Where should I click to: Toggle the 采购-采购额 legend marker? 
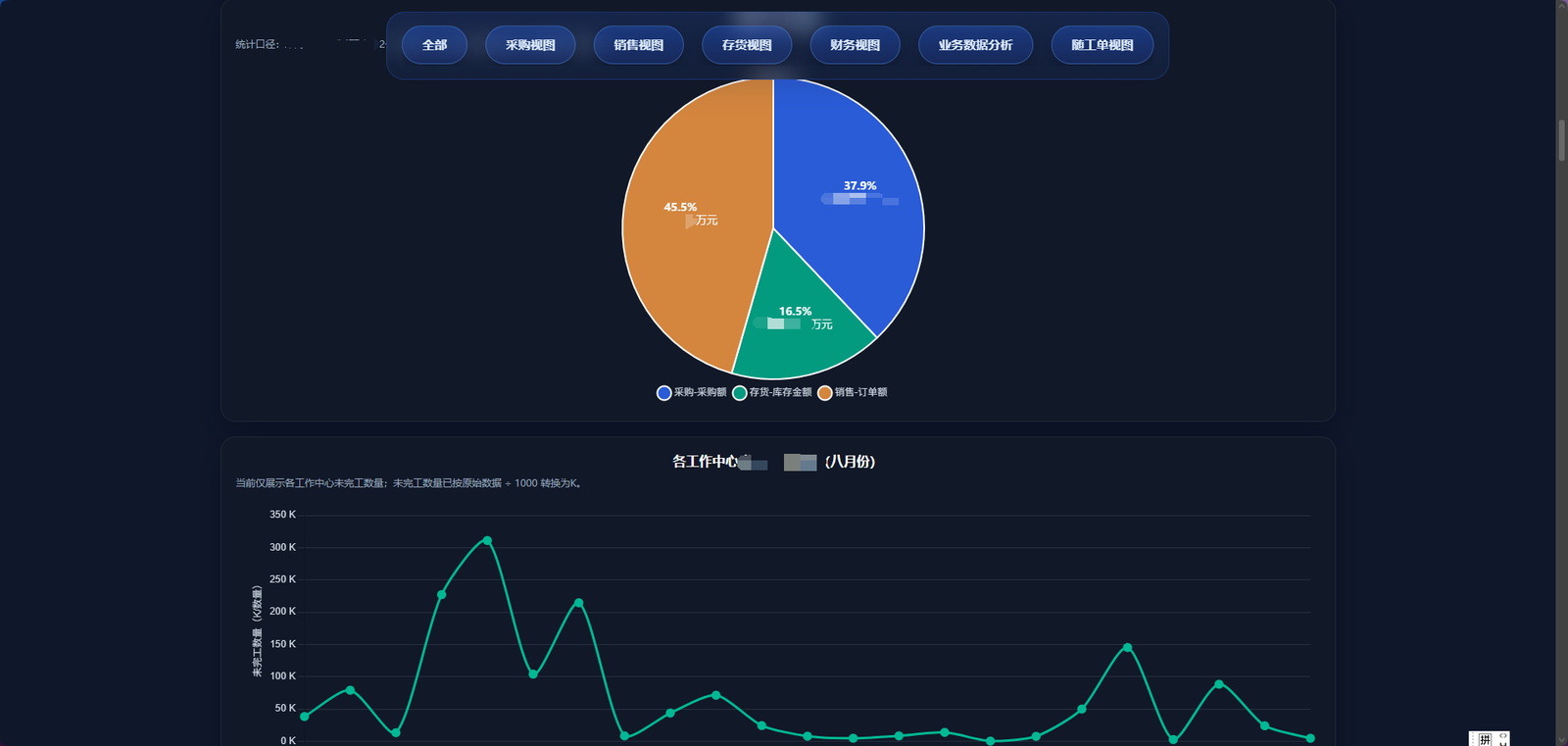click(664, 393)
